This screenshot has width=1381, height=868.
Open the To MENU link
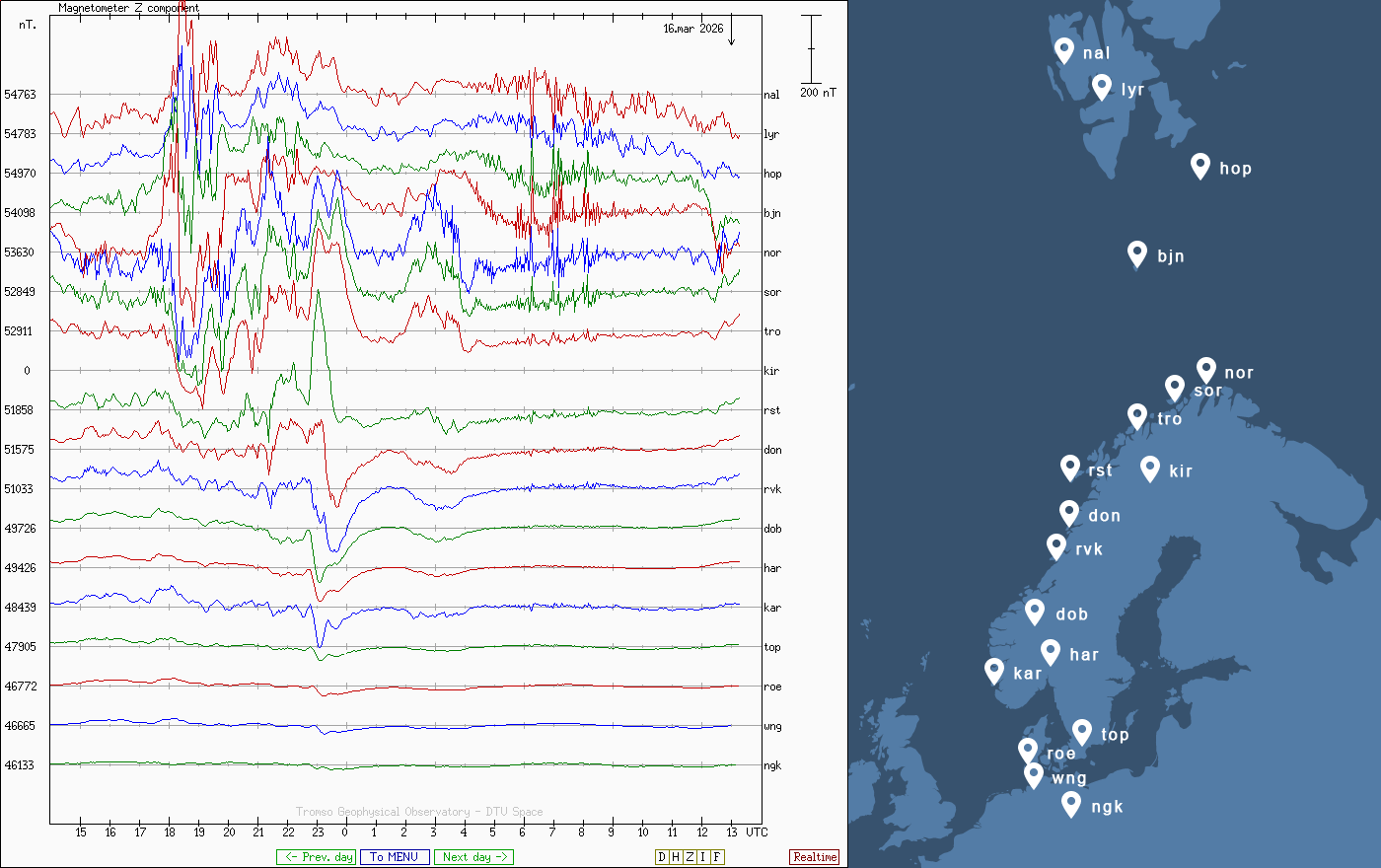click(395, 857)
